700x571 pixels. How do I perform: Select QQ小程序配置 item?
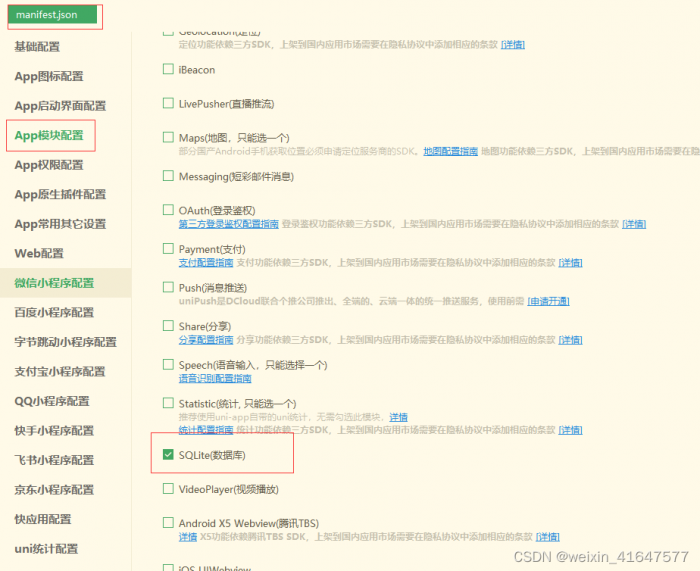tap(52, 401)
